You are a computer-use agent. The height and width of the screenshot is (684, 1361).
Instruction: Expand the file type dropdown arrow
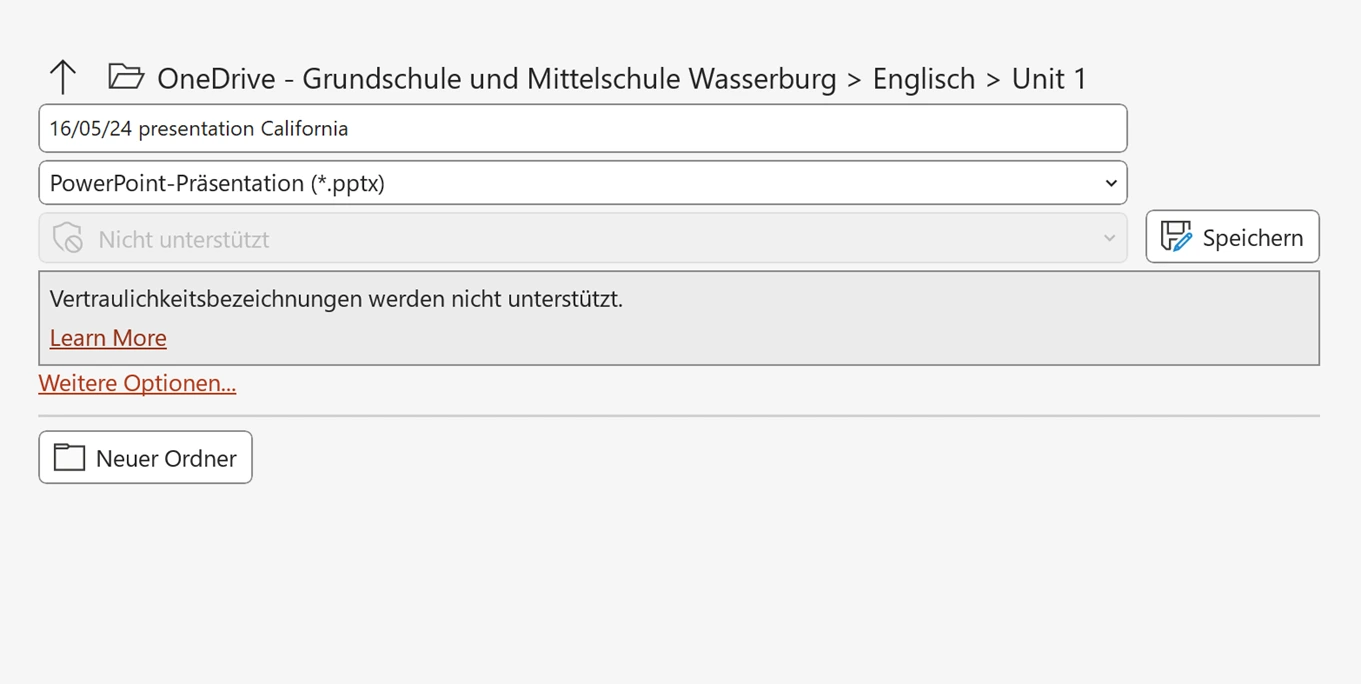click(1110, 183)
